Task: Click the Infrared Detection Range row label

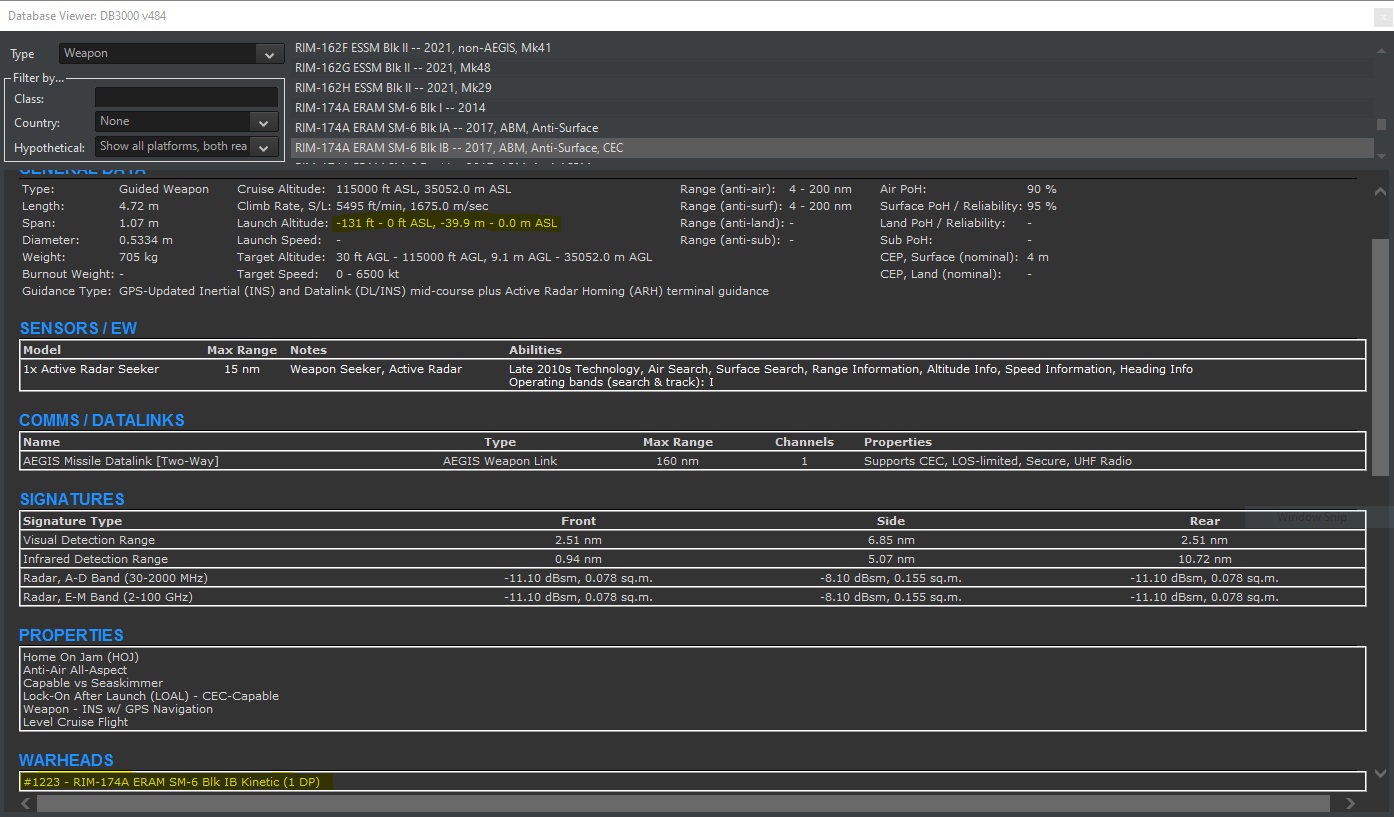Action: tap(95, 559)
